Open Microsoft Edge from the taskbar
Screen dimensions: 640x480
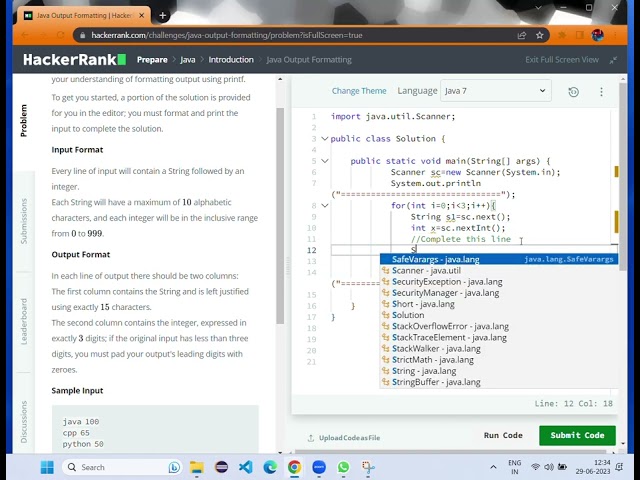click(270, 467)
